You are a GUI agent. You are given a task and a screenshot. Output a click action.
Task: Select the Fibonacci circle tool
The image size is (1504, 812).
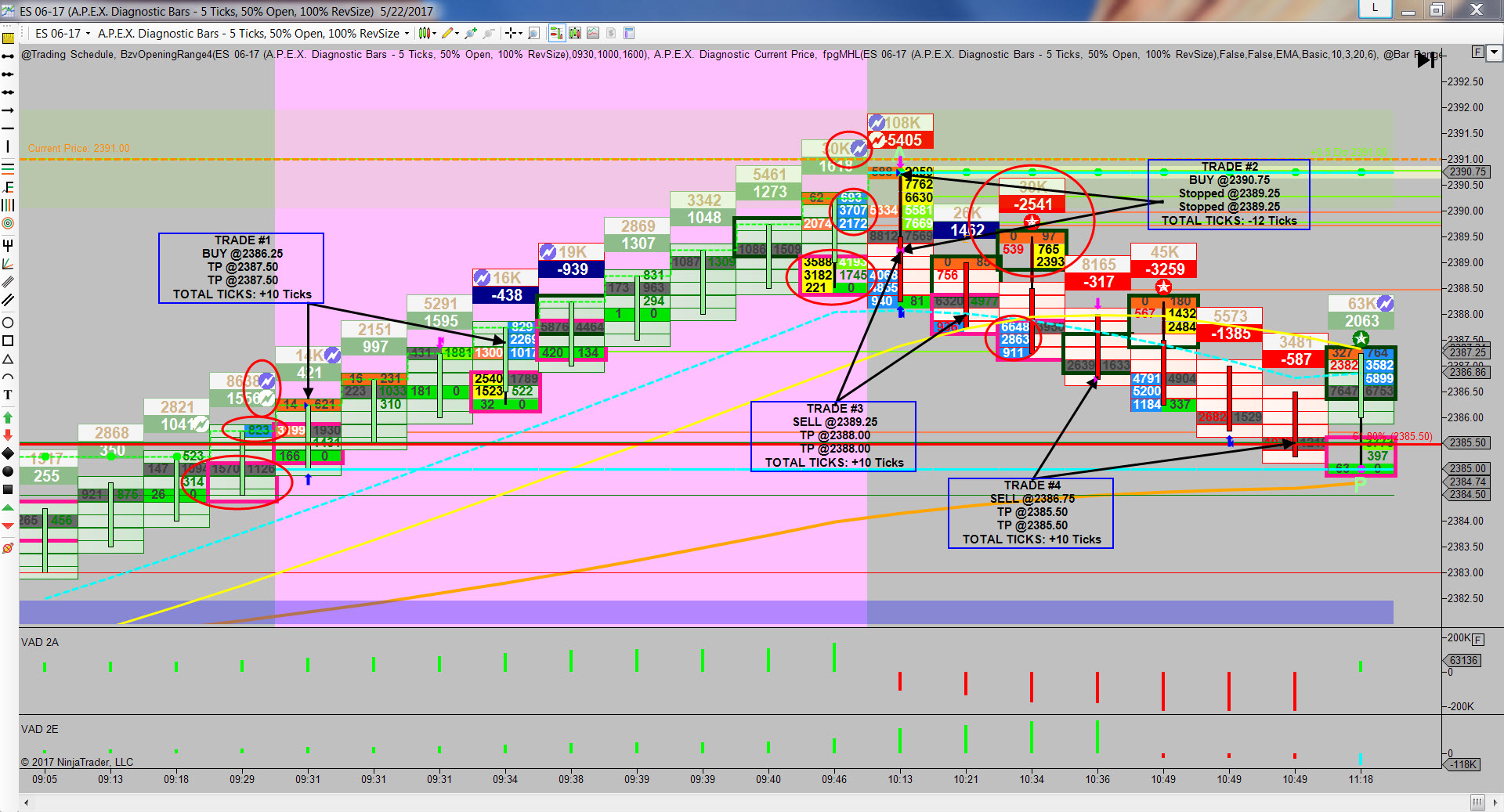pyautogui.click(x=8, y=224)
